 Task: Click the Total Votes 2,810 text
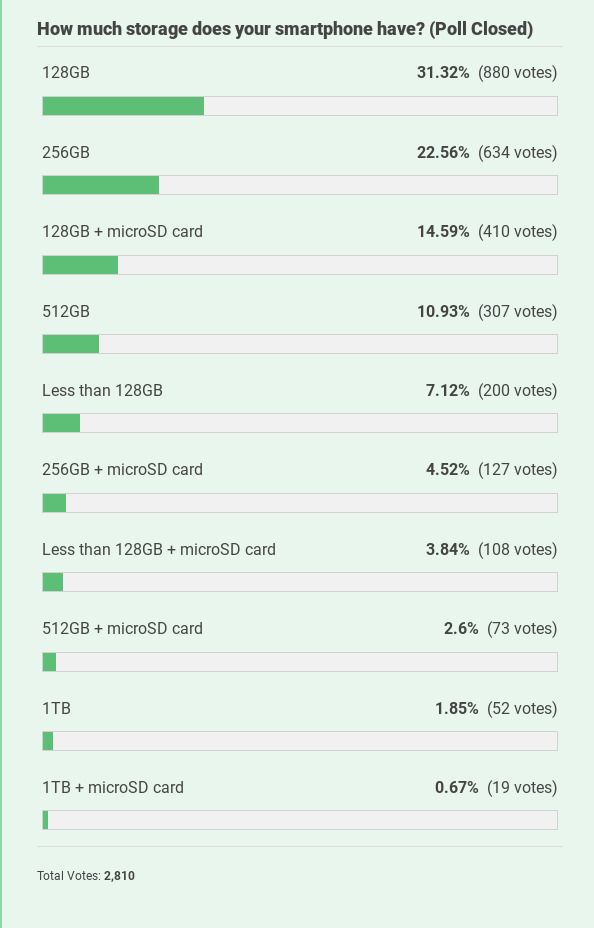(86, 875)
